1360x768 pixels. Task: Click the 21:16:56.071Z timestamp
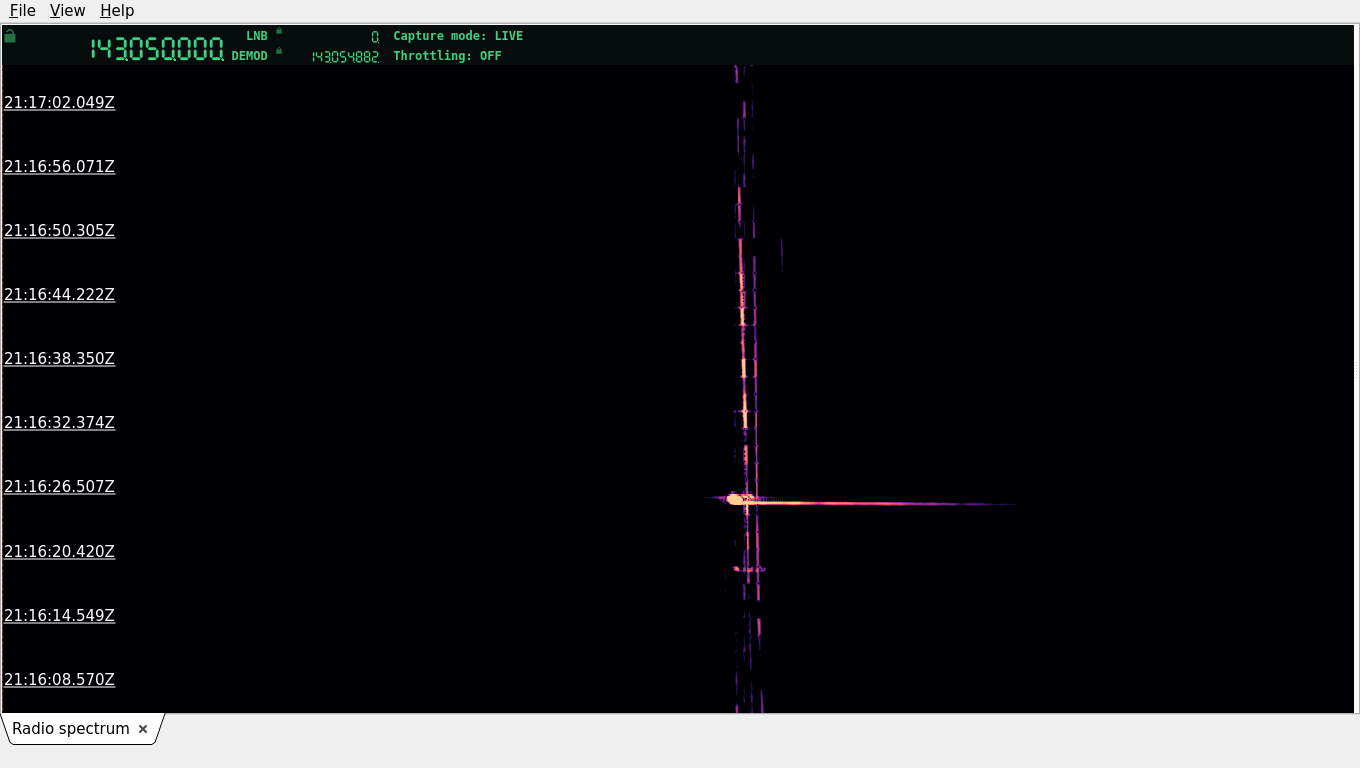(x=60, y=166)
